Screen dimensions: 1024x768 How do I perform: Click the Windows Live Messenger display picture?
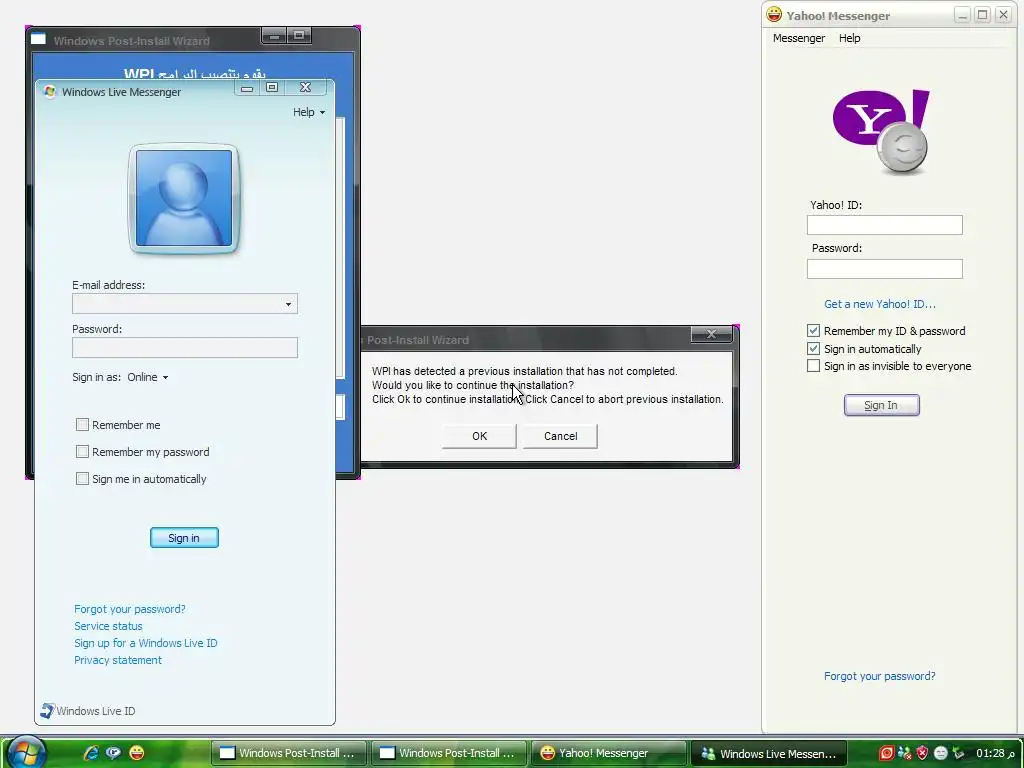[184, 199]
